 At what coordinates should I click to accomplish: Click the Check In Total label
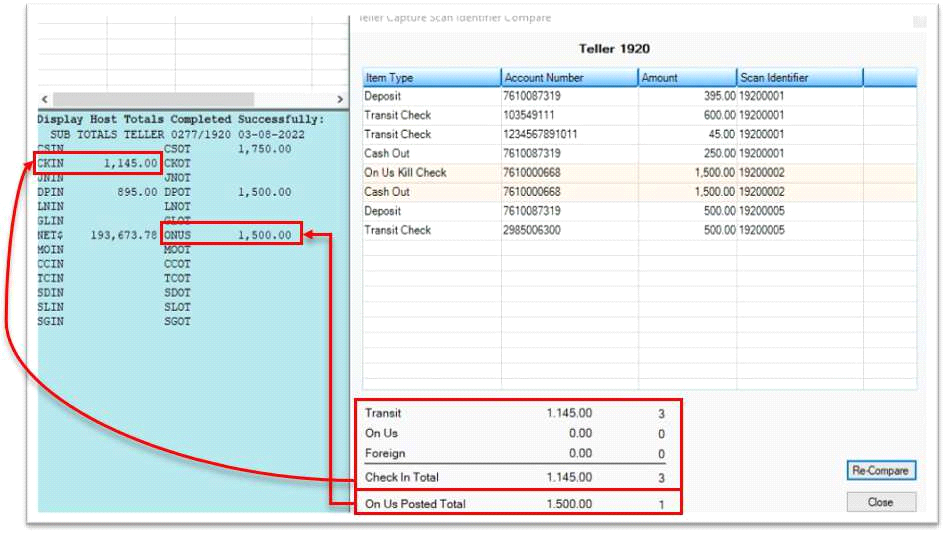[402, 478]
